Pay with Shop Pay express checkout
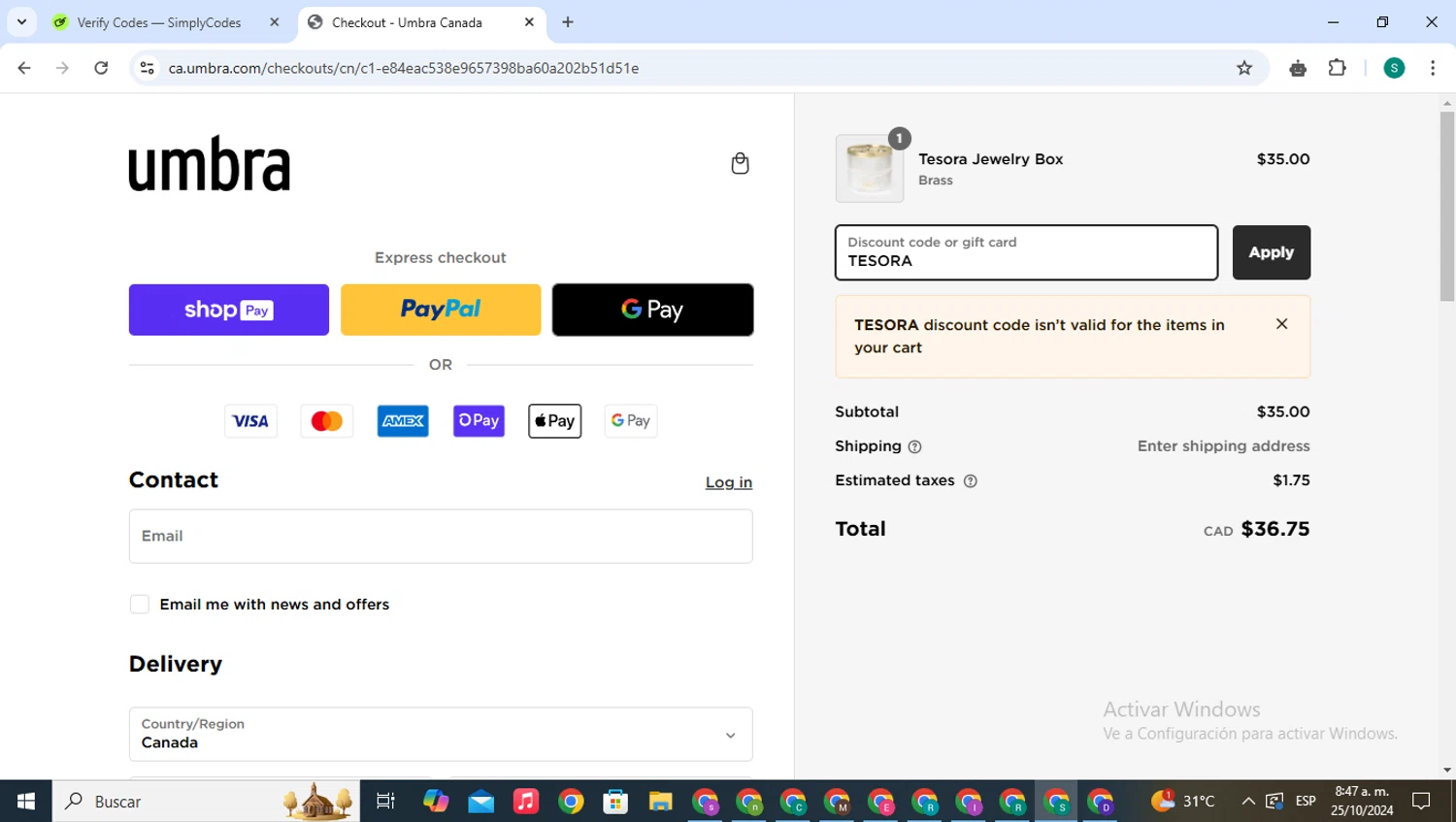The width and height of the screenshot is (1456, 822). [229, 310]
